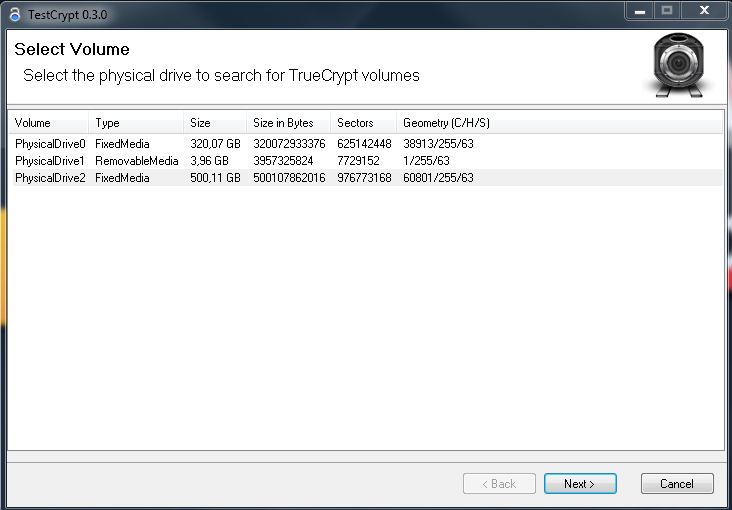The width and height of the screenshot is (732, 510).
Task: Click the TestCrypt padlock title bar icon
Action: pyautogui.click(x=14, y=14)
